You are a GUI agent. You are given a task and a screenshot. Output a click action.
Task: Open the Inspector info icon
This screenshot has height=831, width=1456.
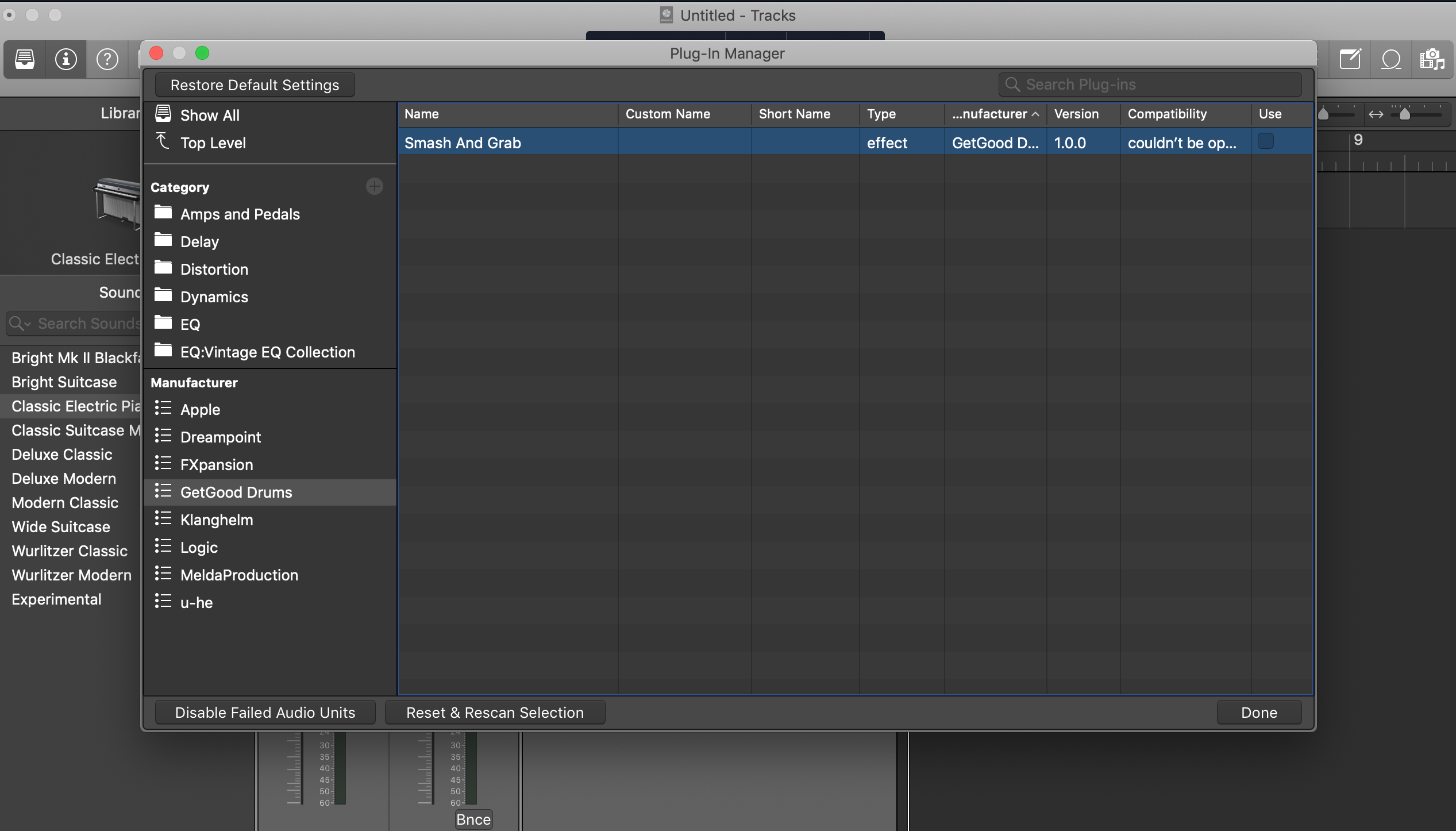click(x=66, y=59)
